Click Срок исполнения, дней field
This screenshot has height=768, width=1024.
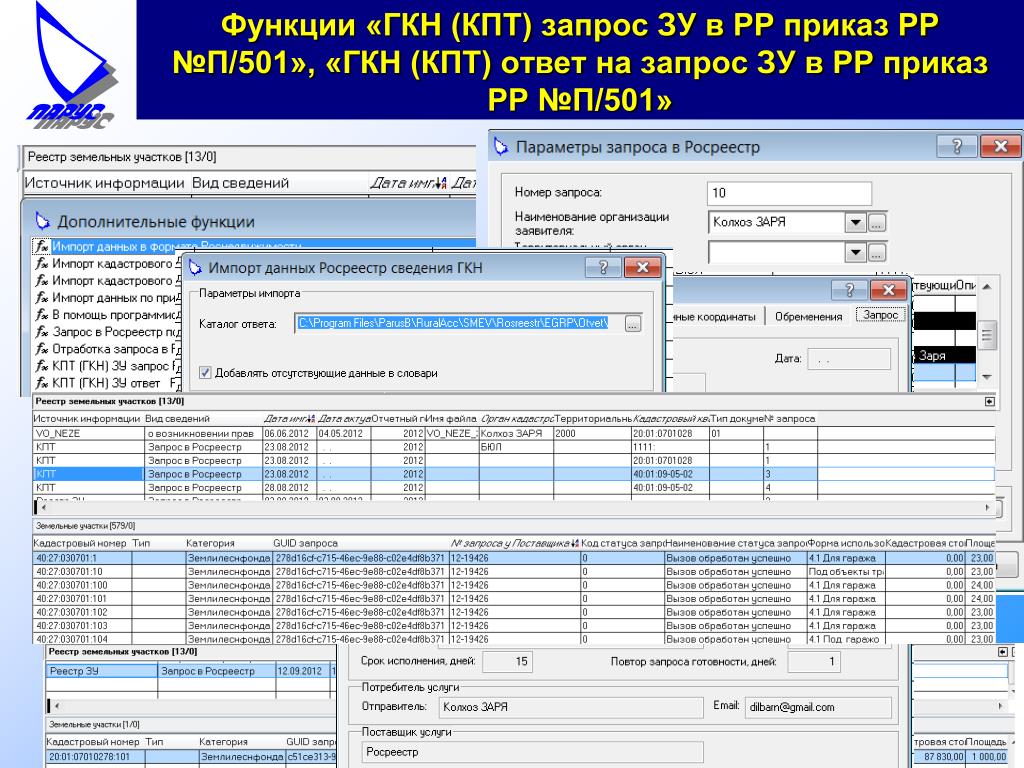click(507, 662)
